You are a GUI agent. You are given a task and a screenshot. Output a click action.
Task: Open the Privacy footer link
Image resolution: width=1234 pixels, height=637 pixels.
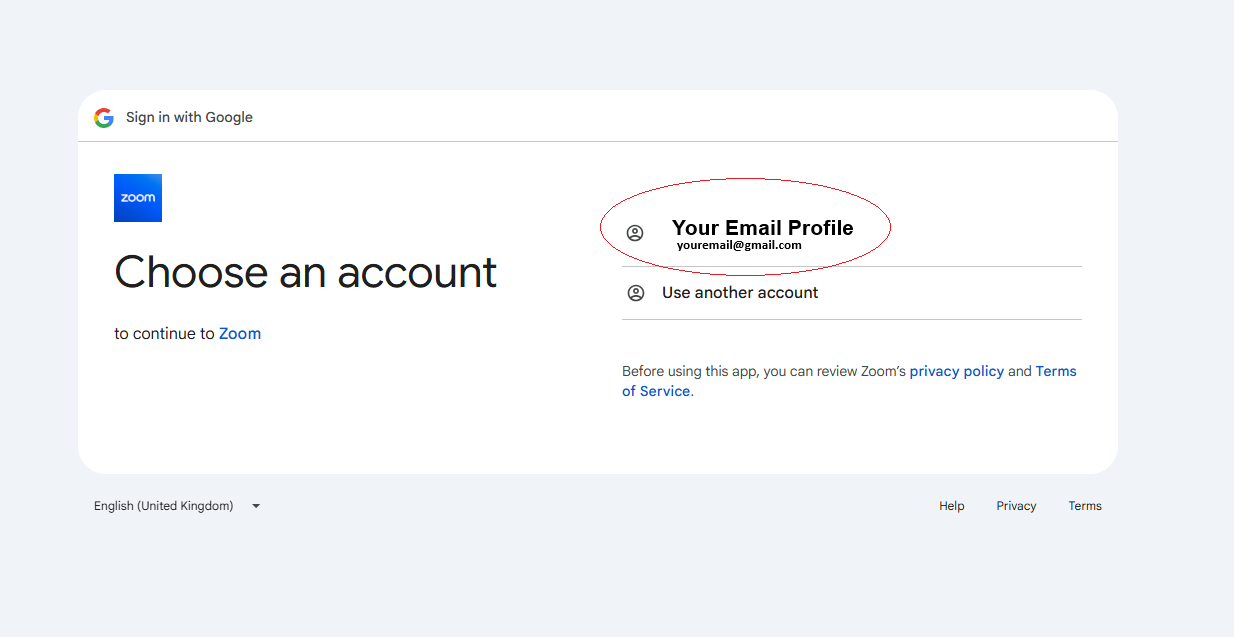(x=1016, y=506)
